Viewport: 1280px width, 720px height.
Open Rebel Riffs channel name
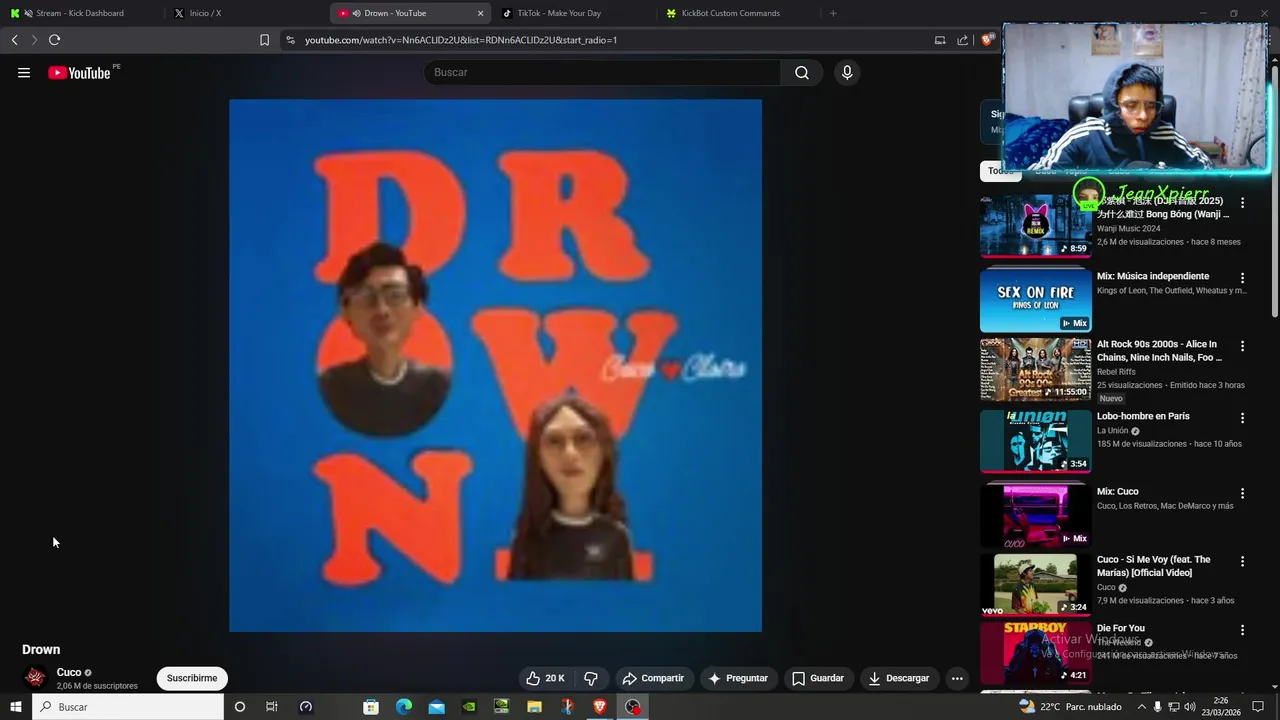click(1116, 371)
